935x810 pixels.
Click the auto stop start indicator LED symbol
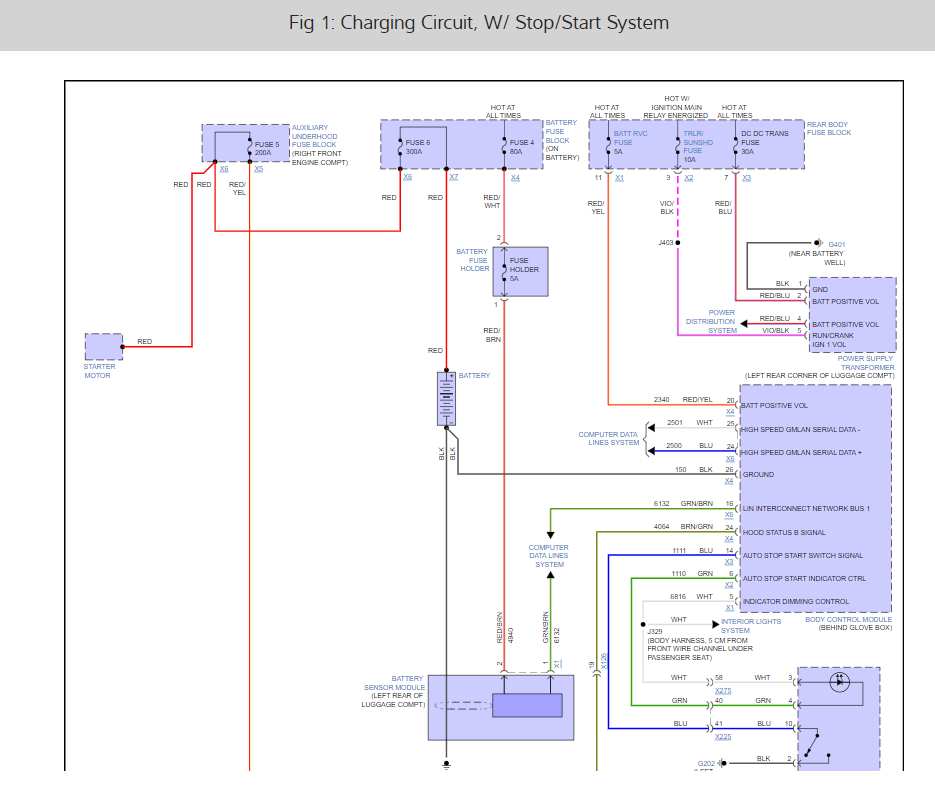[840, 681]
